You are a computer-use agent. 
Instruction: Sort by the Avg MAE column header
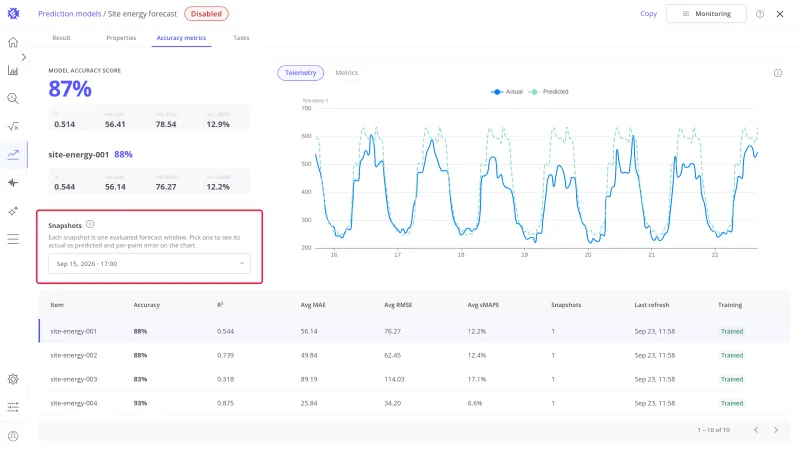[x=313, y=305]
